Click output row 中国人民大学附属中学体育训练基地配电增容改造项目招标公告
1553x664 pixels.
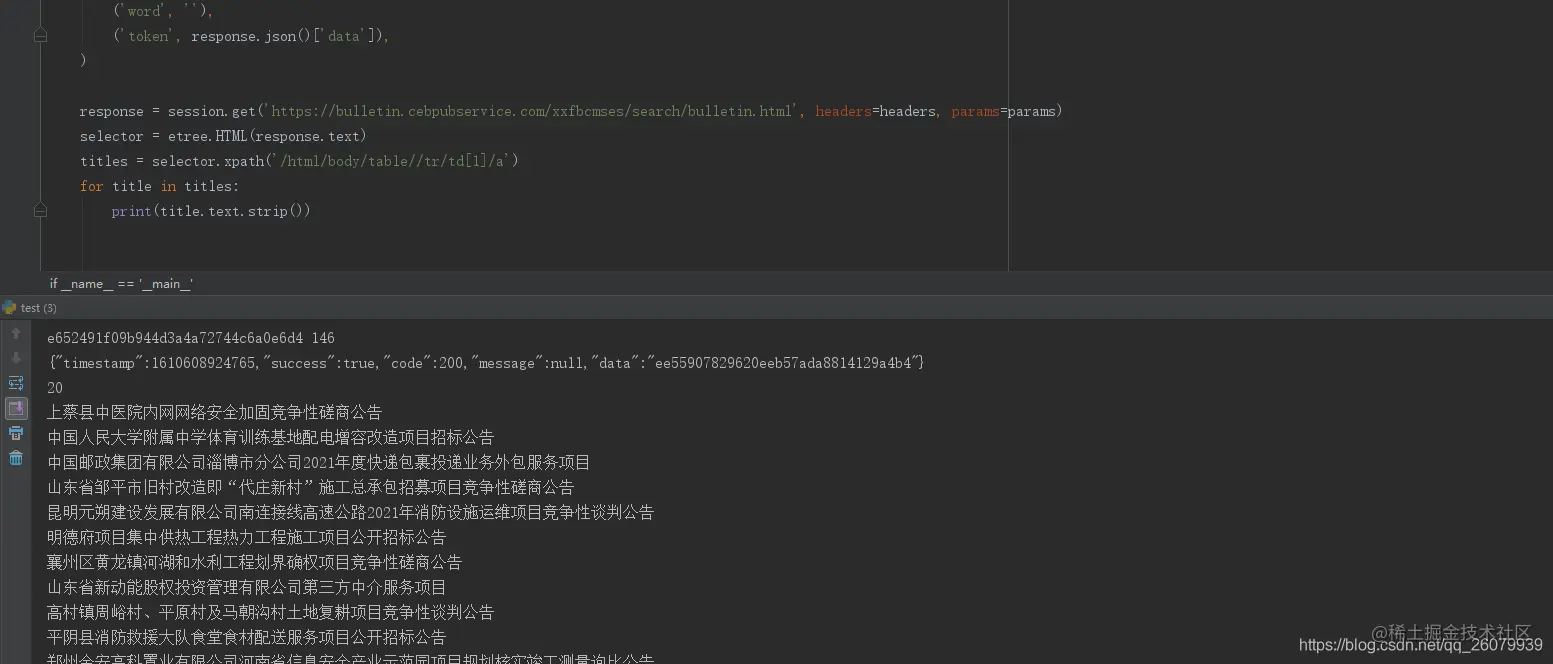270,437
